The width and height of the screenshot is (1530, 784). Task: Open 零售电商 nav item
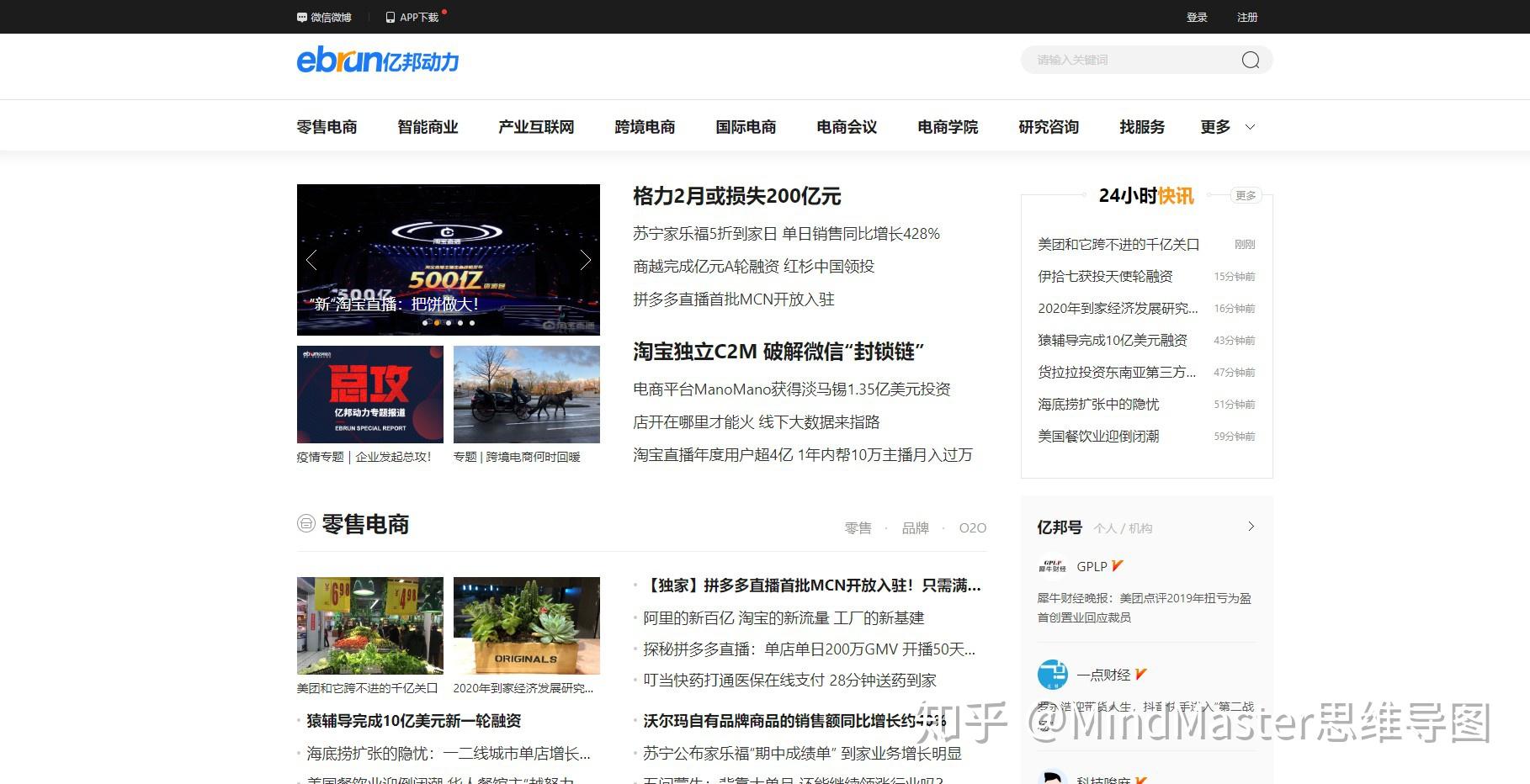point(327,127)
